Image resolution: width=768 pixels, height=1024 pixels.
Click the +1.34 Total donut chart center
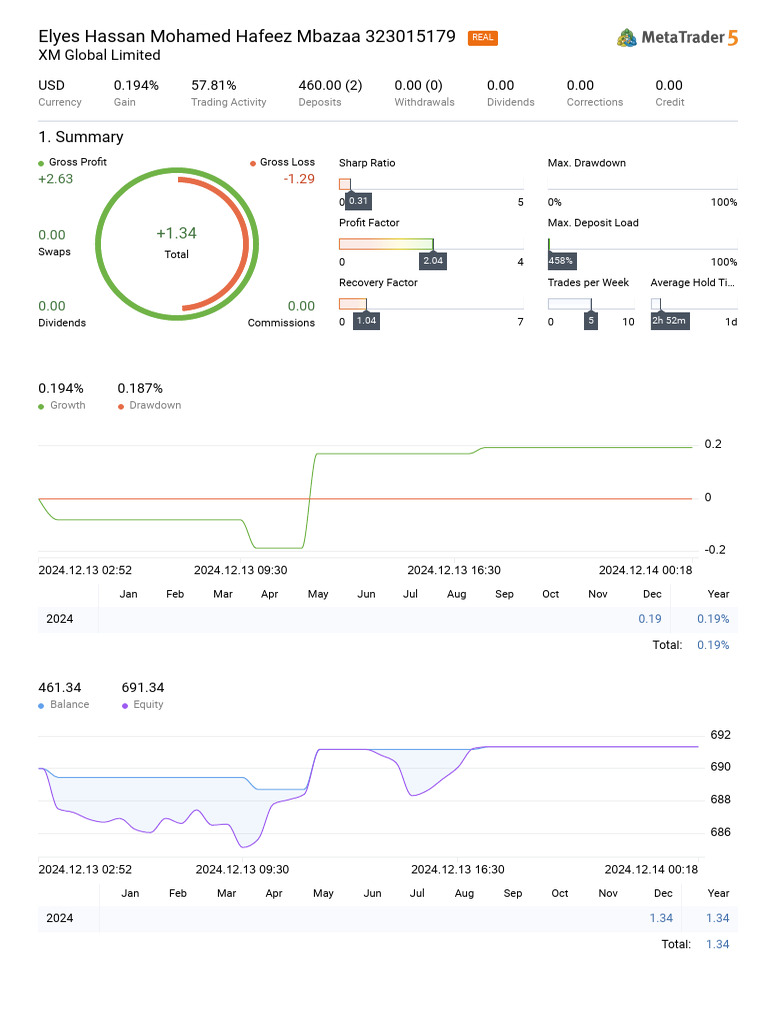[176, 243]
